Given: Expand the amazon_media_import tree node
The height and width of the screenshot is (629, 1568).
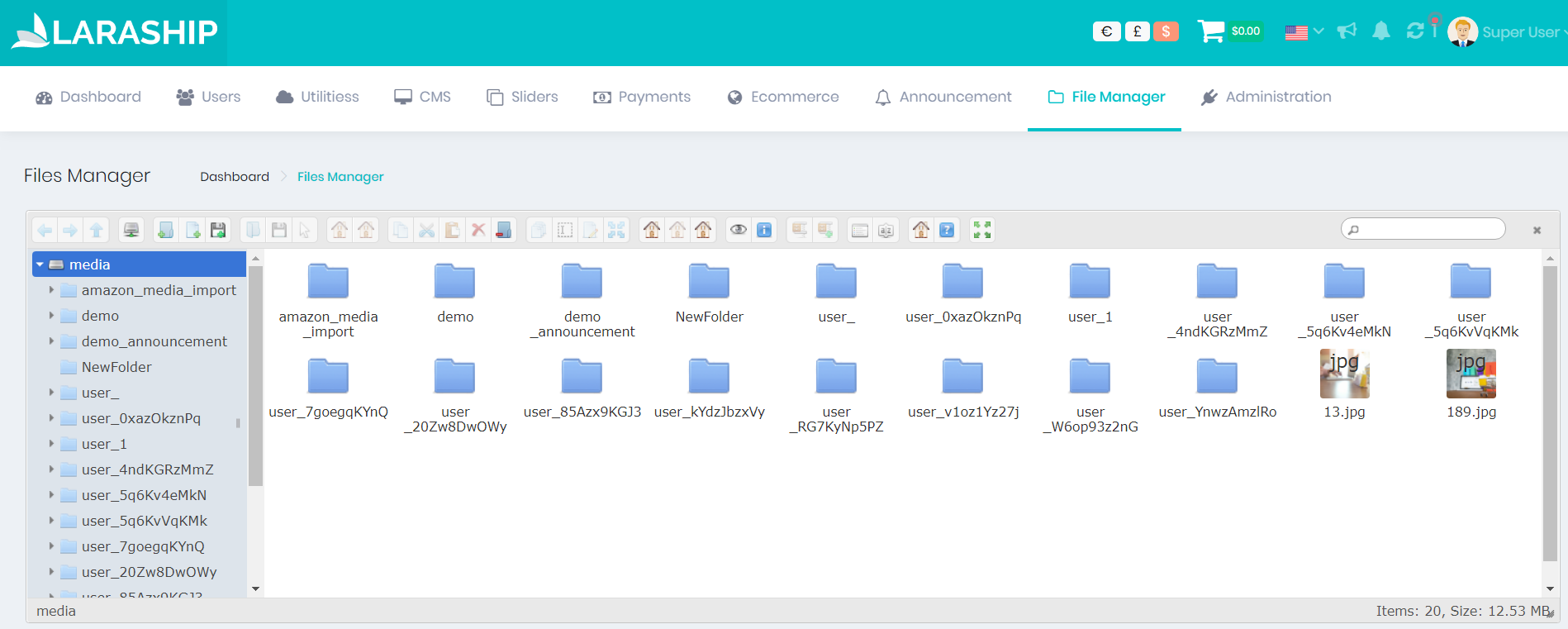Looking at the screenshot, I should (51, 290).
